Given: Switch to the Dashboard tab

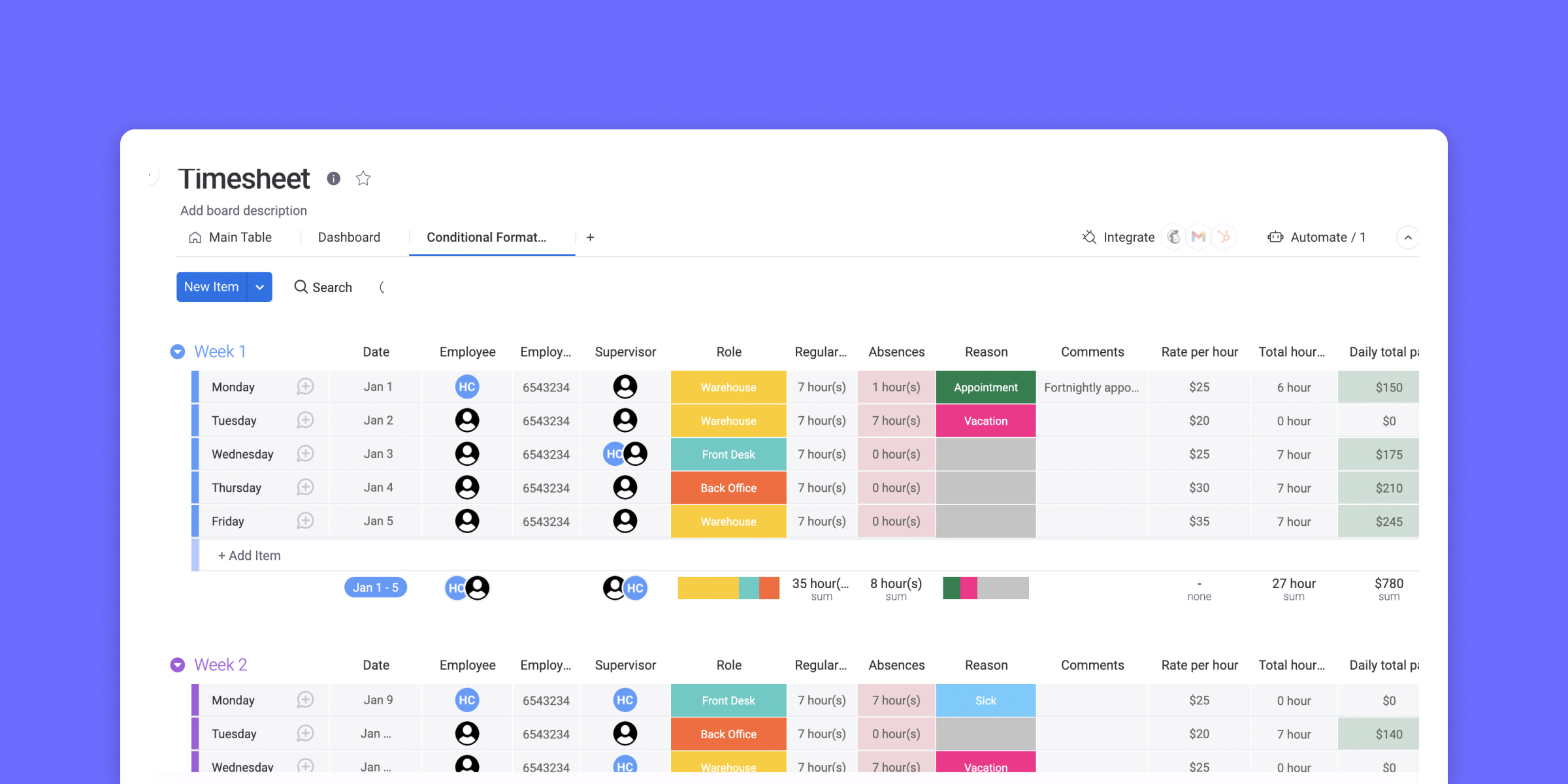Looking at the screenshot, I should [348, 237].
